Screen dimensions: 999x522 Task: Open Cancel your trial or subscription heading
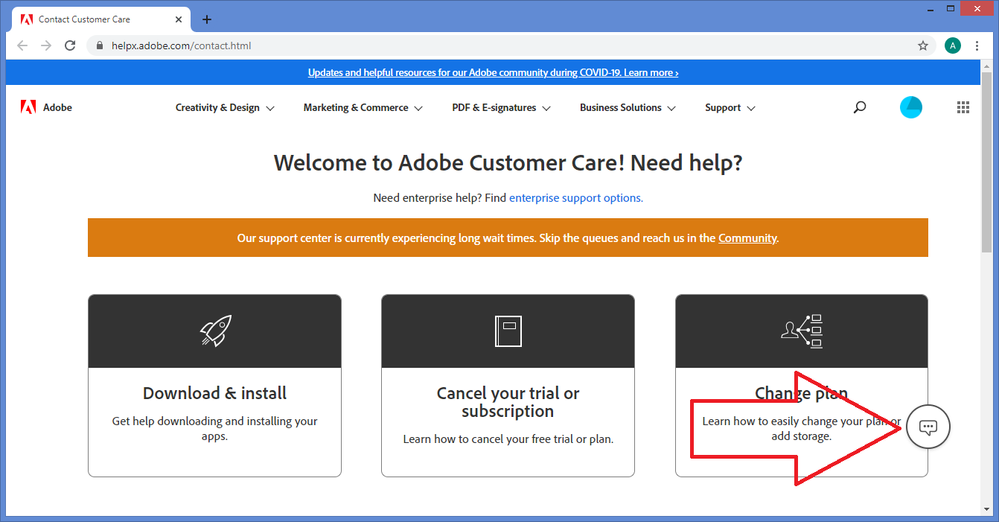pos(508,402)
